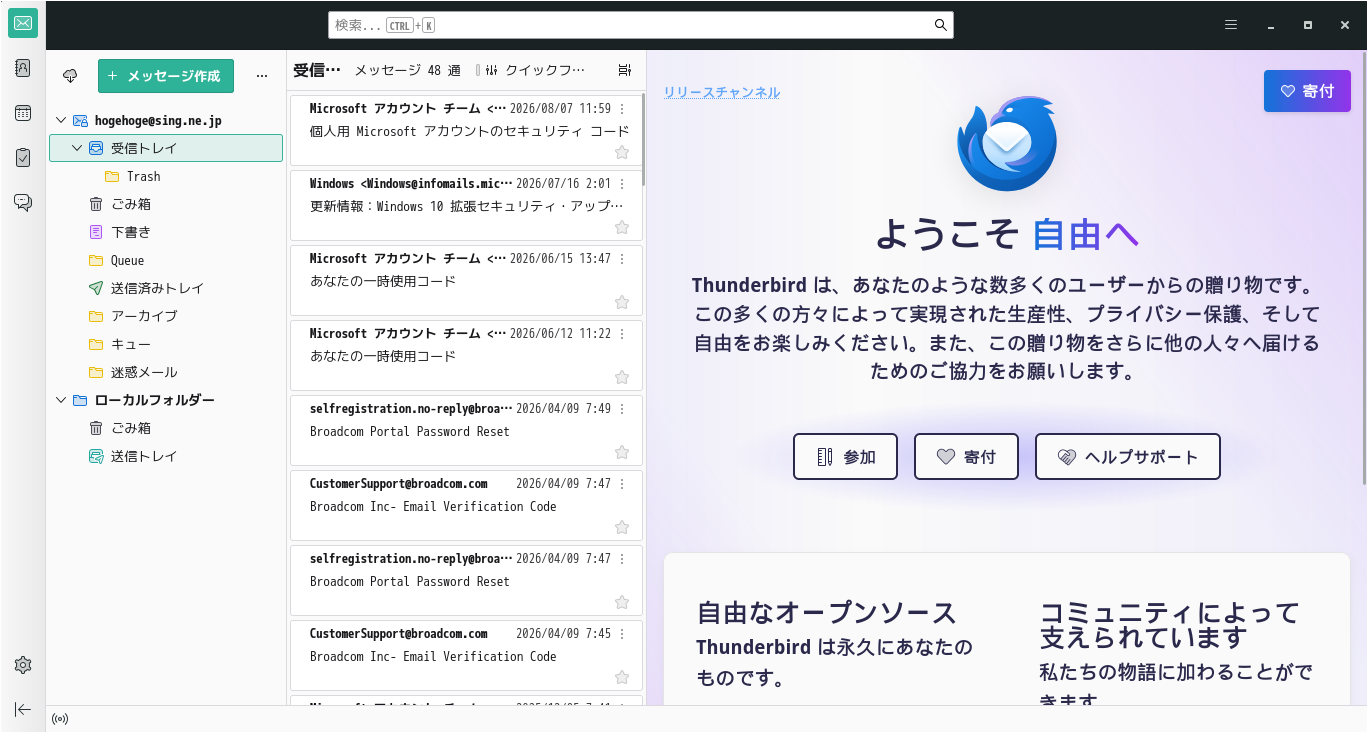The height and width of the screenshot is (733, 1368).
Task: Open more options for the 2026/06/12 message
Action: coord(622,333)
